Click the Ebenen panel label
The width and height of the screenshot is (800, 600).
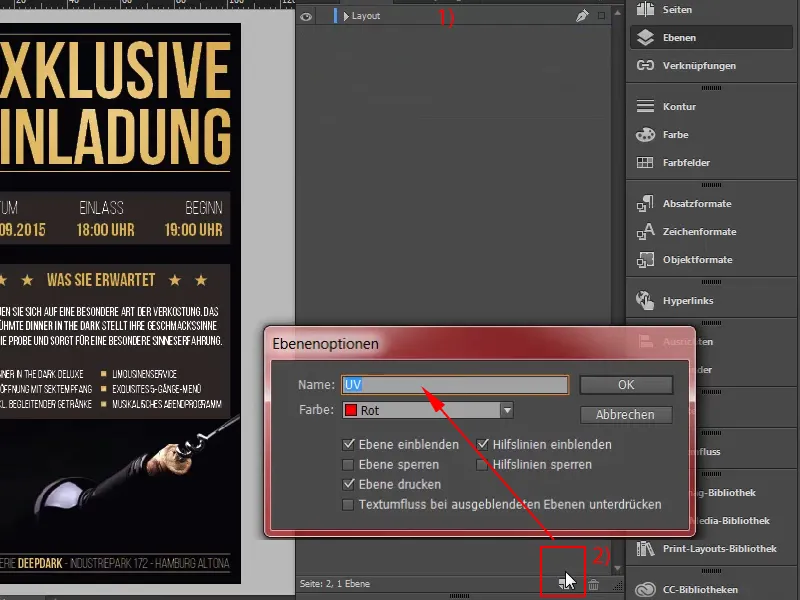click(x=679, y=38)
